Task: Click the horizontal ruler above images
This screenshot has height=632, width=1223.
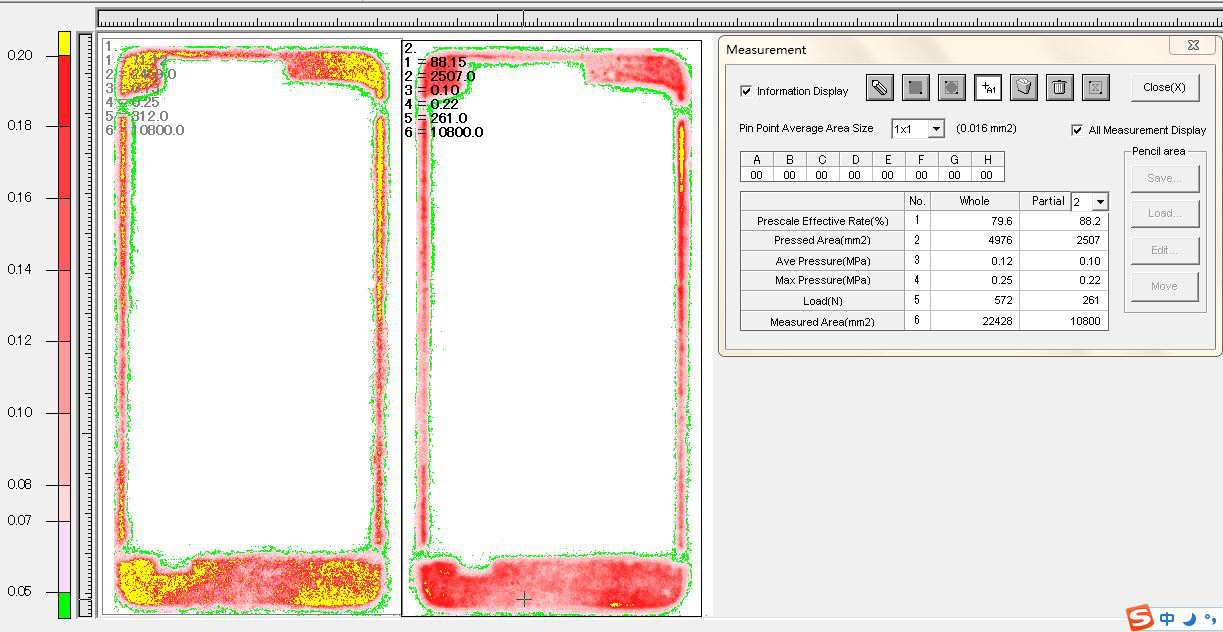Action: point(659,19)
